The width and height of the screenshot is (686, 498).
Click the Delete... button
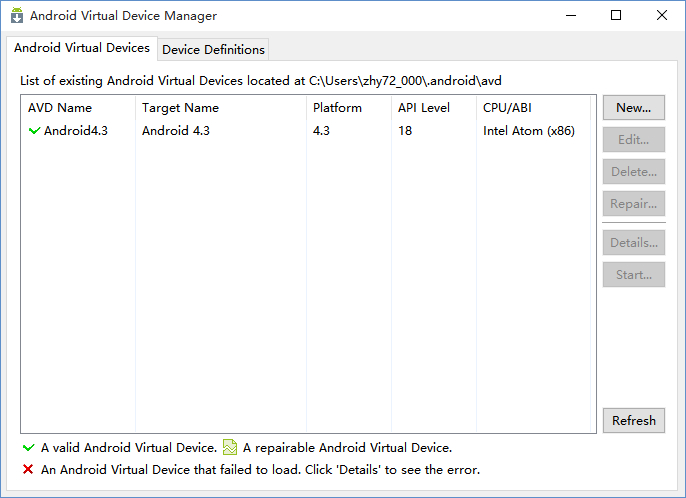point(633,172)
